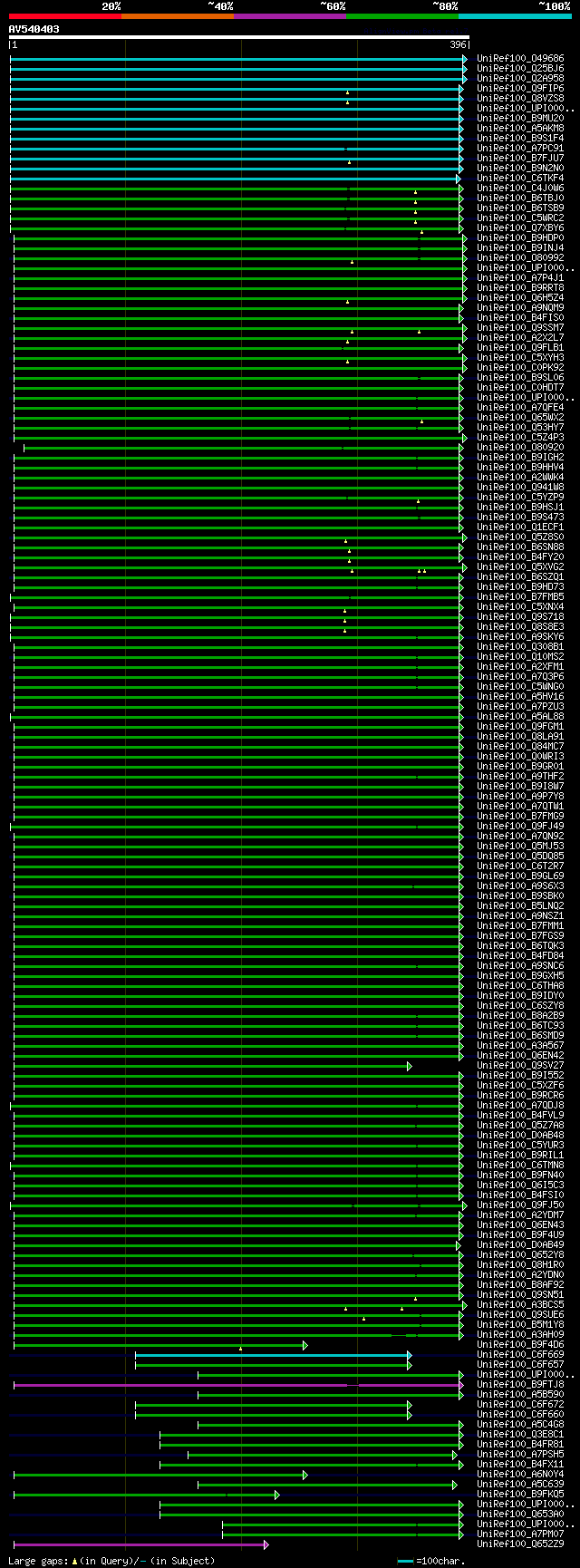Viewport: 580px width, 1568px height.
Task: Click the green ~80% identity color segment
Action: point(402,15)
